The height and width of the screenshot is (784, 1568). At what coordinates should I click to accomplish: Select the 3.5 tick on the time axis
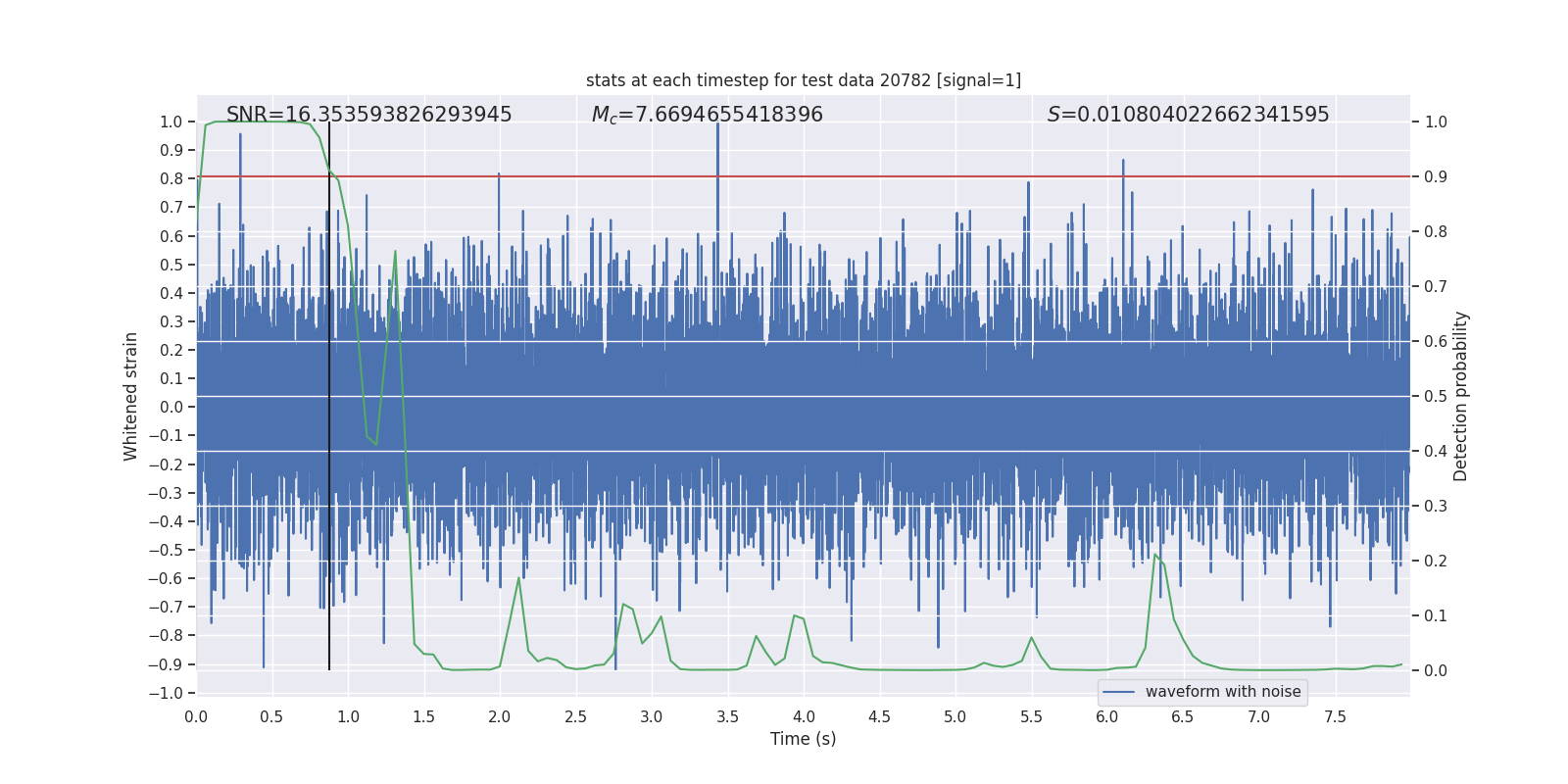(x=727, y=716)
